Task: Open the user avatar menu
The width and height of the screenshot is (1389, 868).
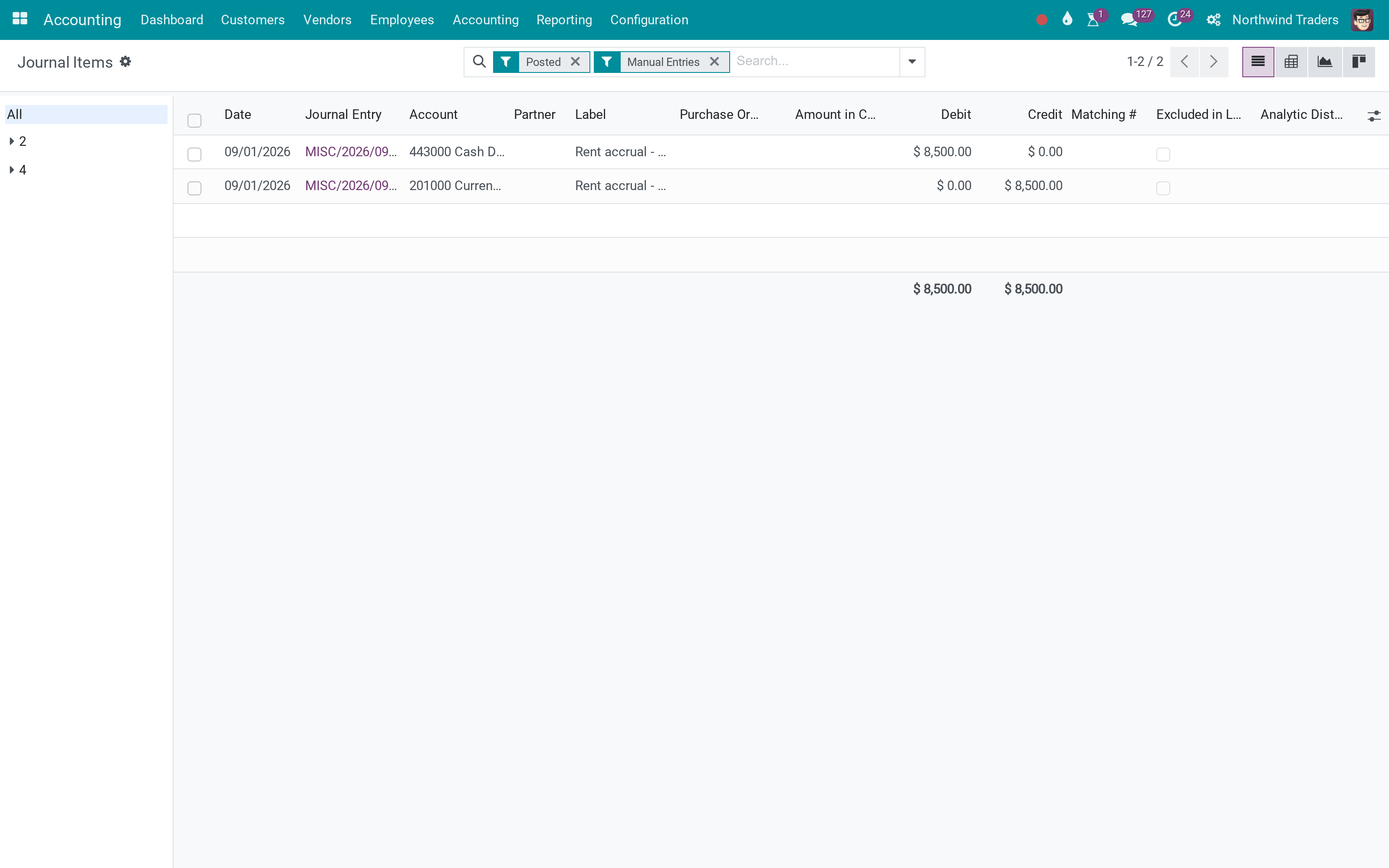Action: [x=1362, y=20]
